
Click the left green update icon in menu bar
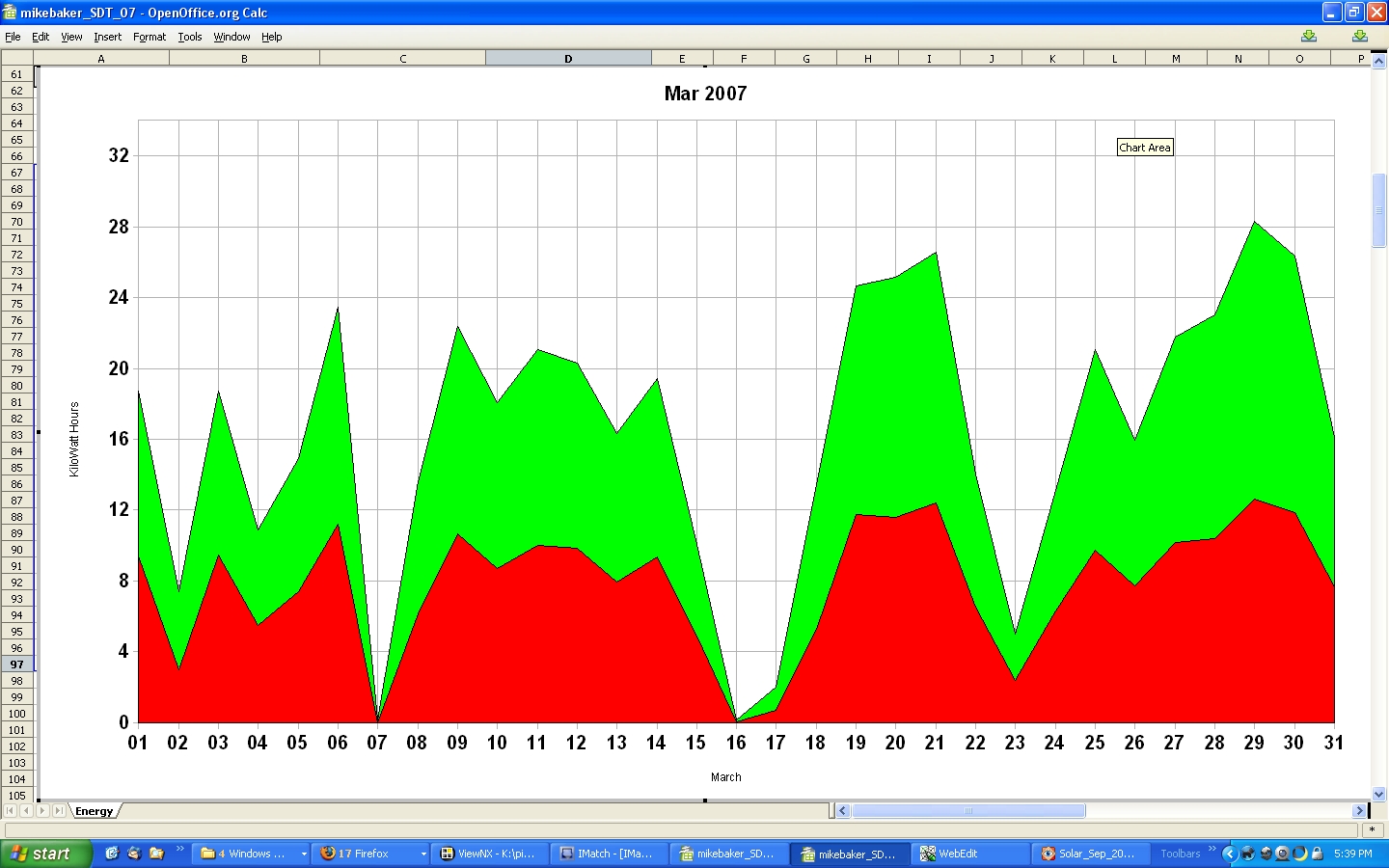1308,37
